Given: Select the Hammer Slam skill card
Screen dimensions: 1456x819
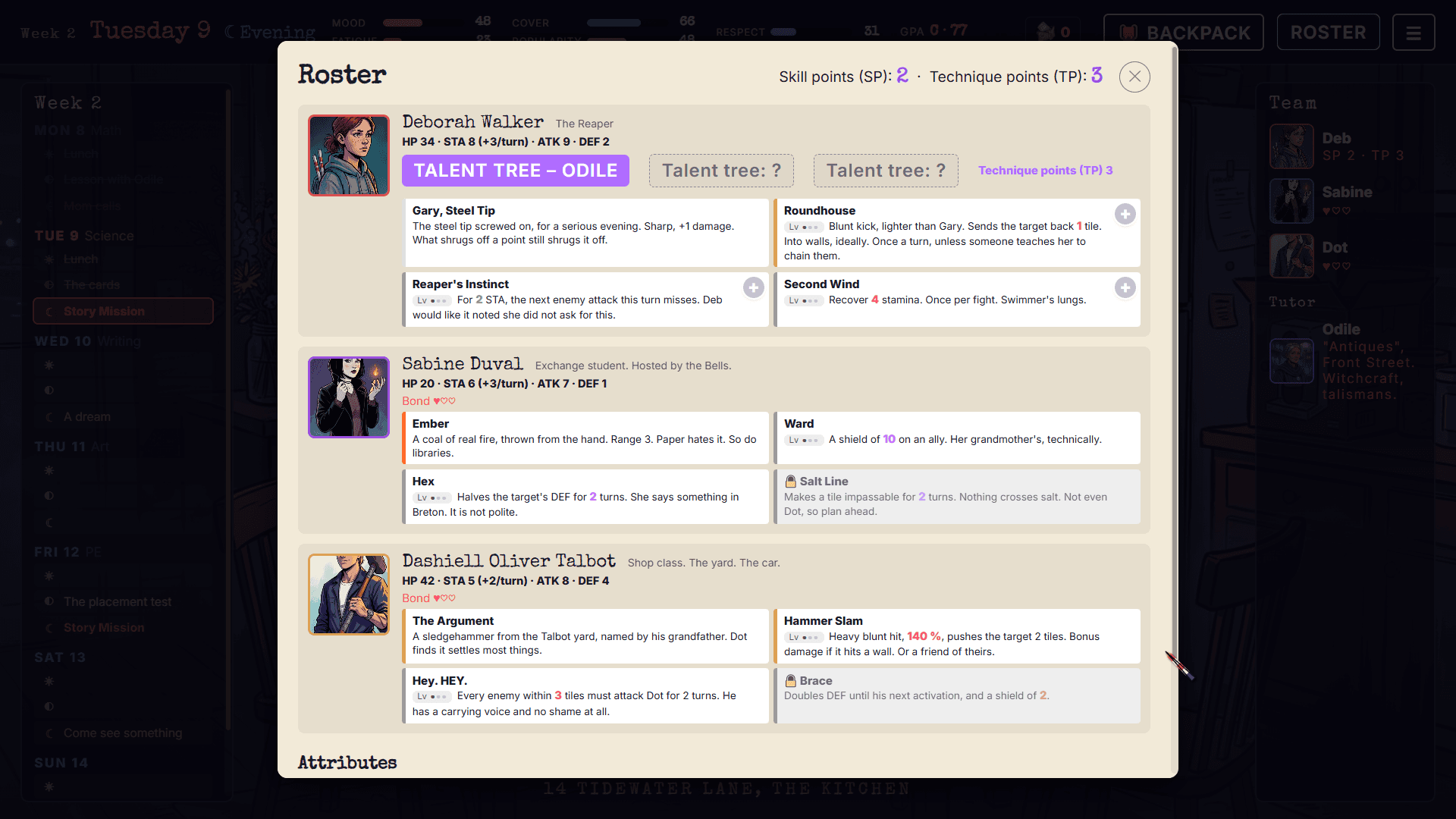Looking at the screenshot, I should 957,636.
